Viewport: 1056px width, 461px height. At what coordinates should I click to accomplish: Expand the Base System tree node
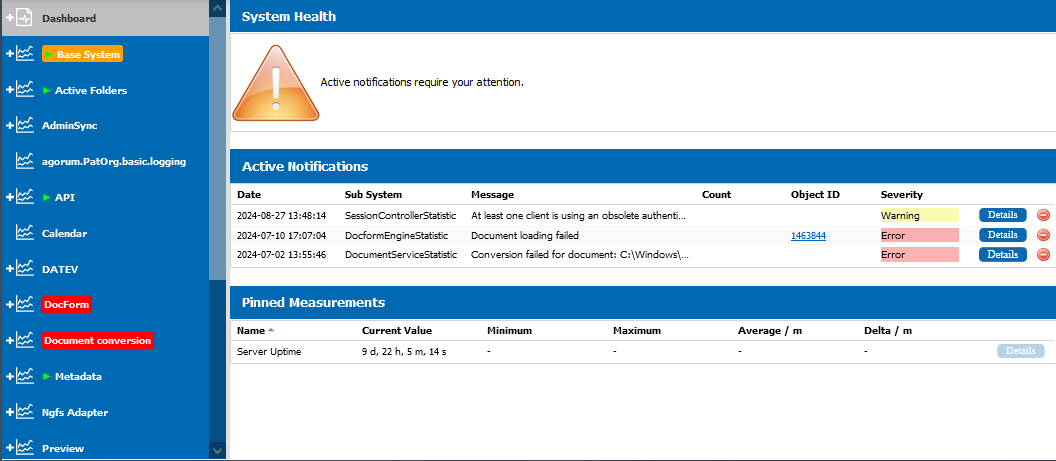point(10,54)
